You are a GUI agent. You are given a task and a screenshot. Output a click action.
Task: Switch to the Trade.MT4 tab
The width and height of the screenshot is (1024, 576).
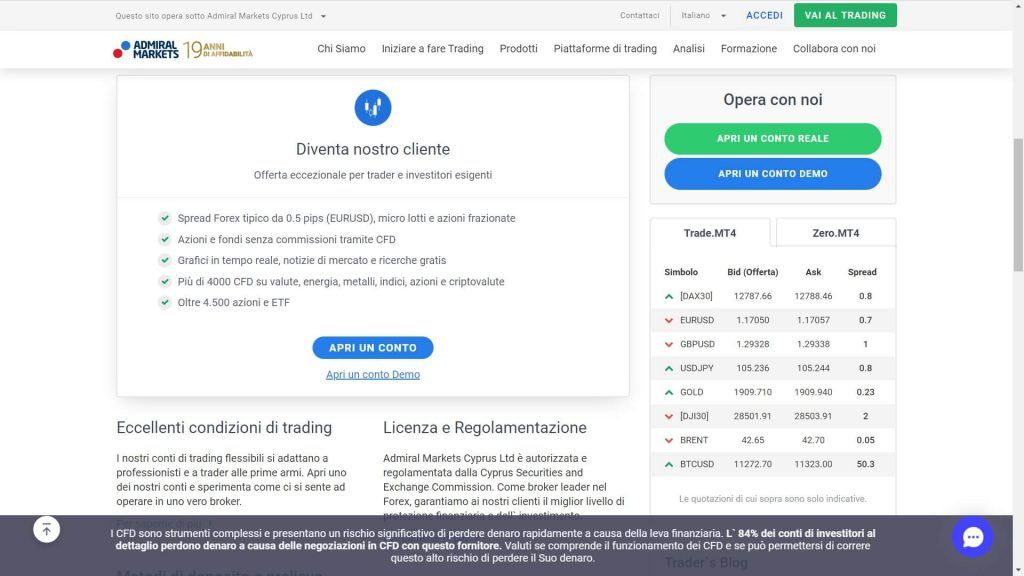tap(710, 233)
